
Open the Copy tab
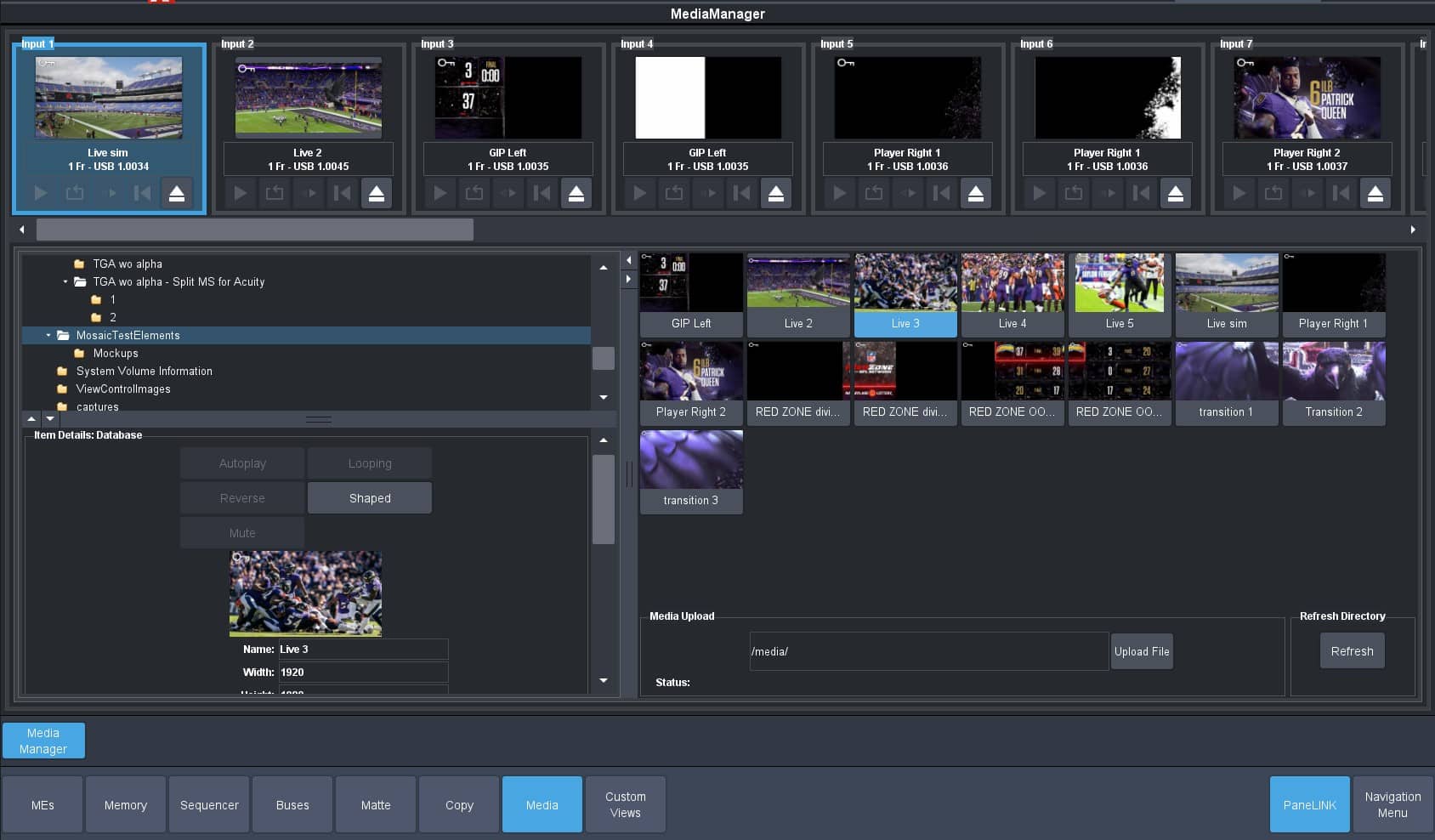[459, 804]
